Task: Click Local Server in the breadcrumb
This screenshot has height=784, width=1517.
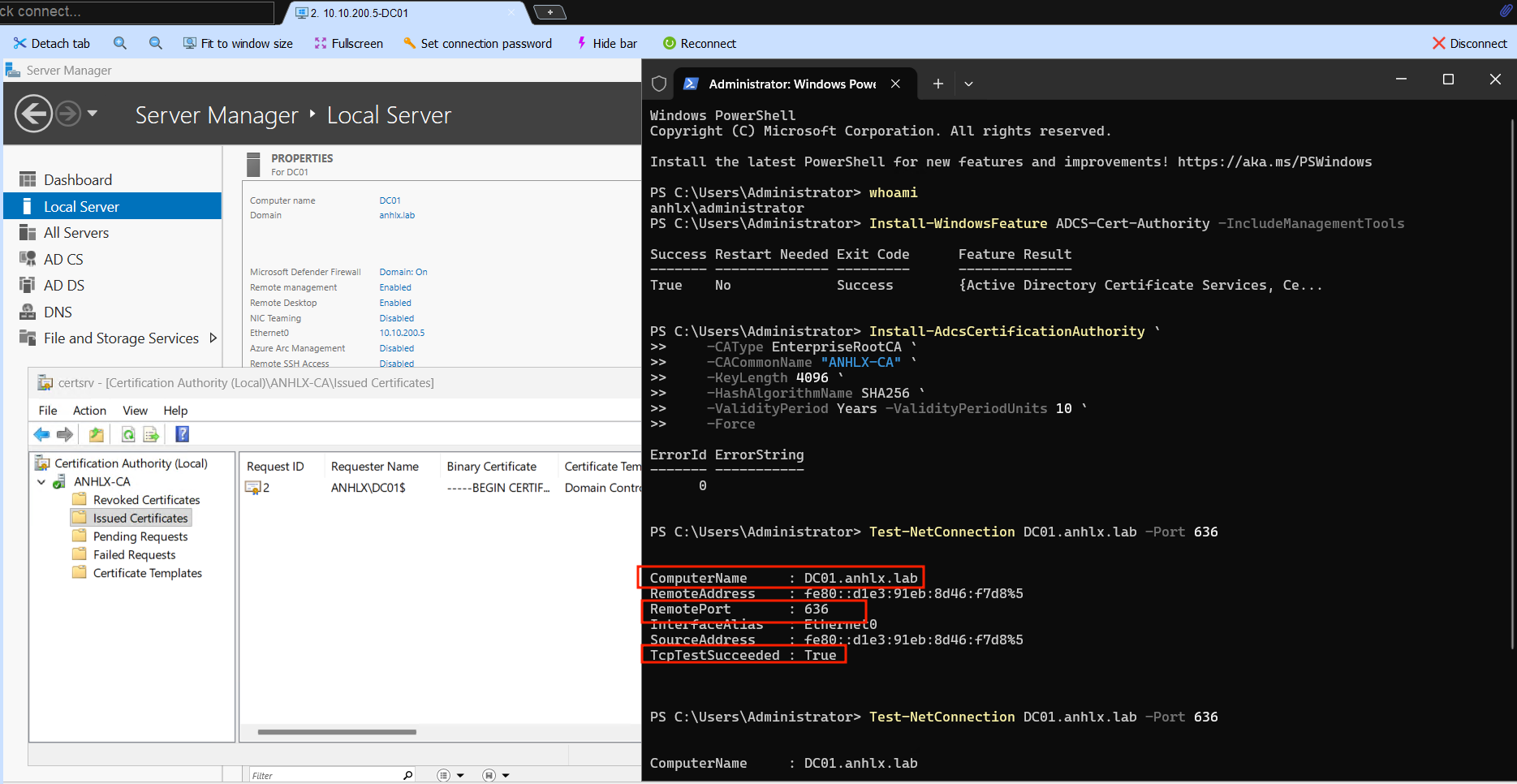Action: tap(389, 115)
